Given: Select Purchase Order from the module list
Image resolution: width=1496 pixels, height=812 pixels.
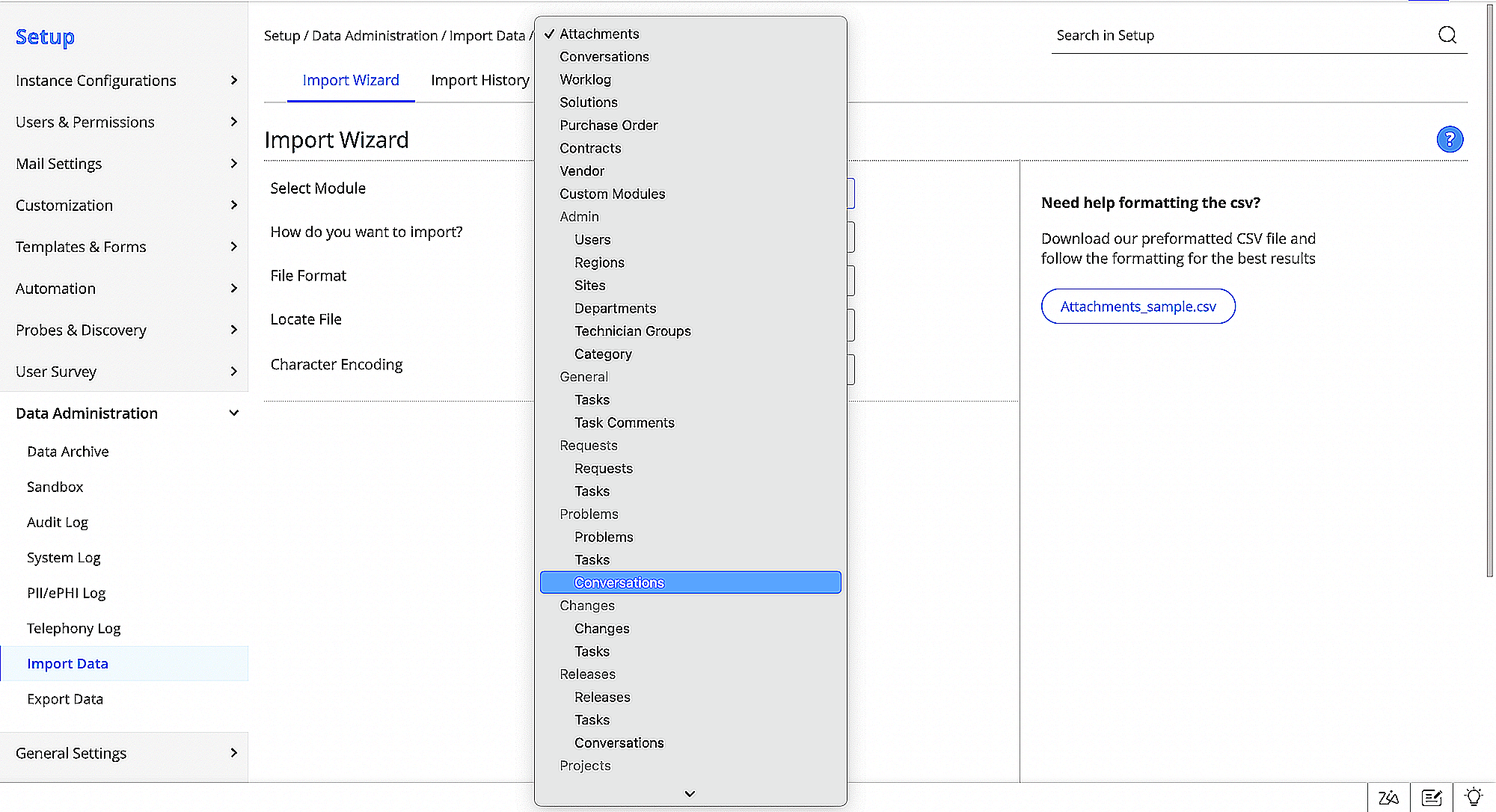Looking at the screenshot, I should (x=608, y=125).
